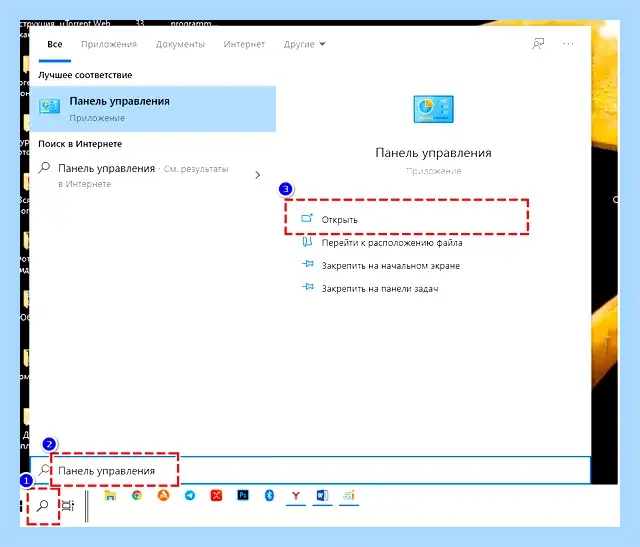Viewport: 640px width, 547px height.
Task: Click the red X app taskbar icon
Action: coord(216,496)
